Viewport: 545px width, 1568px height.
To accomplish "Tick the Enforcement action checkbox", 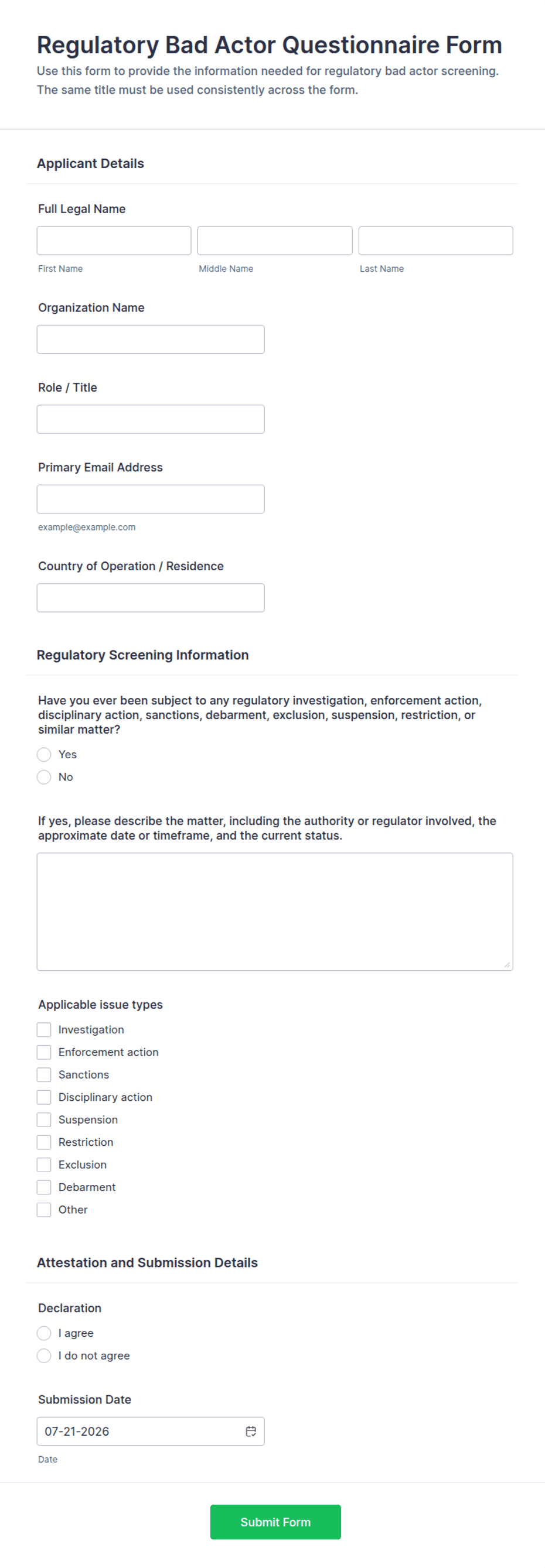I will pos(44,1052).
